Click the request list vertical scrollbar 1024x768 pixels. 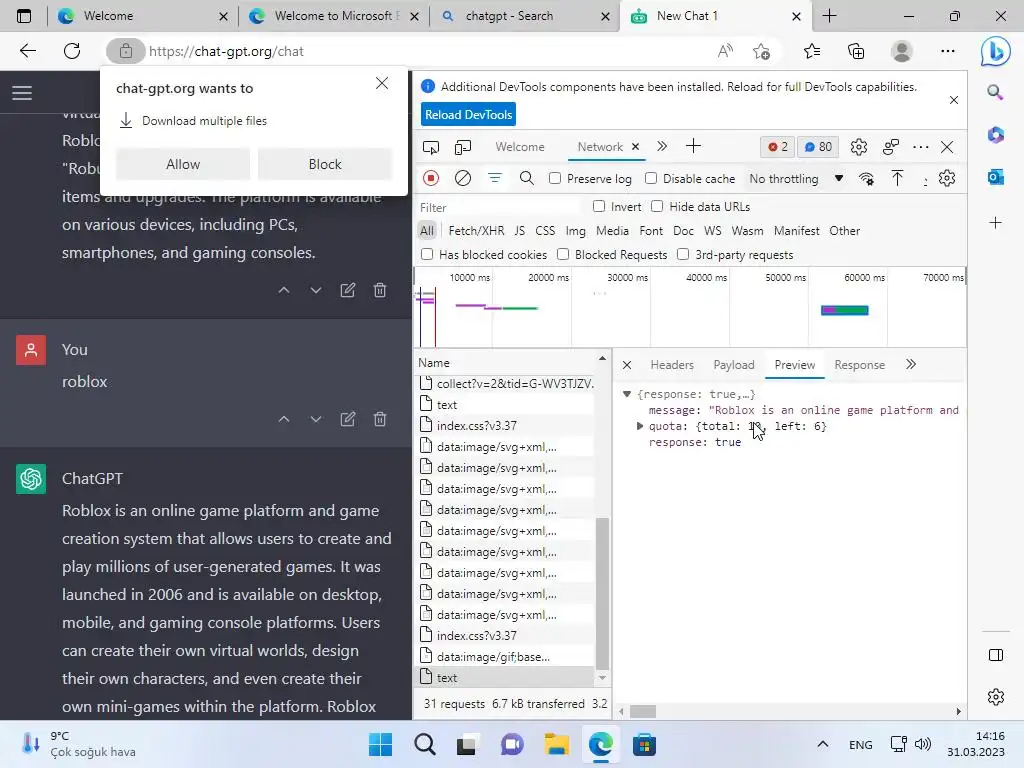[602, 594]
